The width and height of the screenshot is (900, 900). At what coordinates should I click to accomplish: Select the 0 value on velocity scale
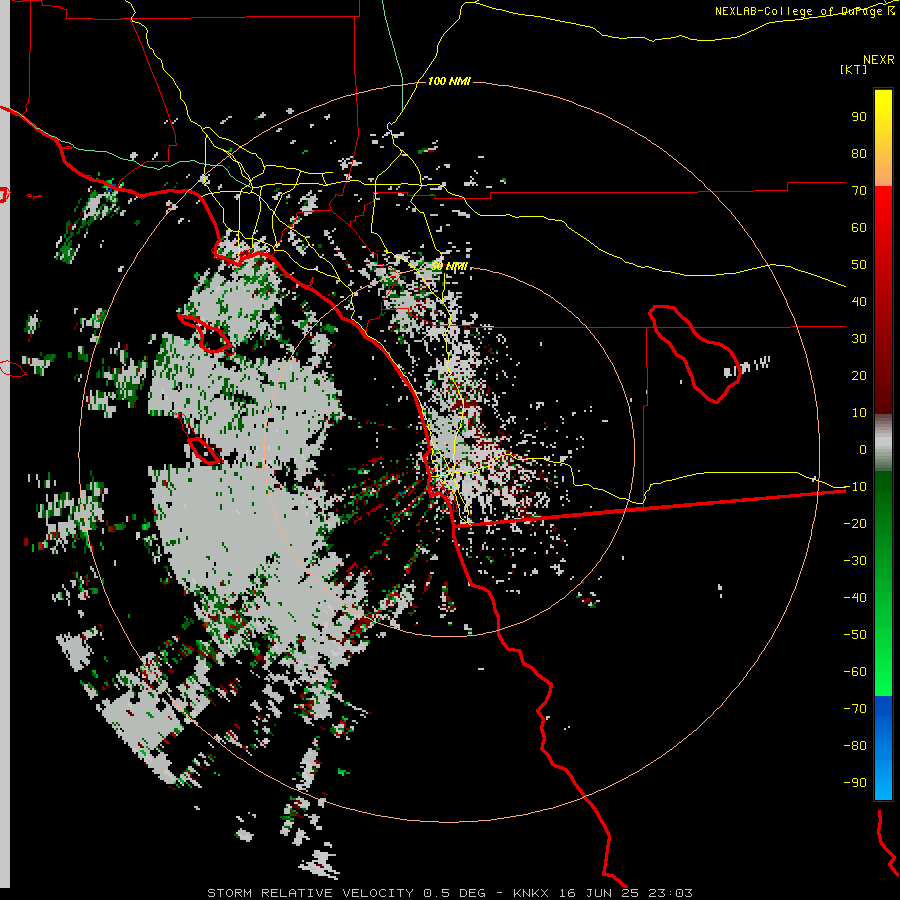pyautogui.click(x=863, y=450)
